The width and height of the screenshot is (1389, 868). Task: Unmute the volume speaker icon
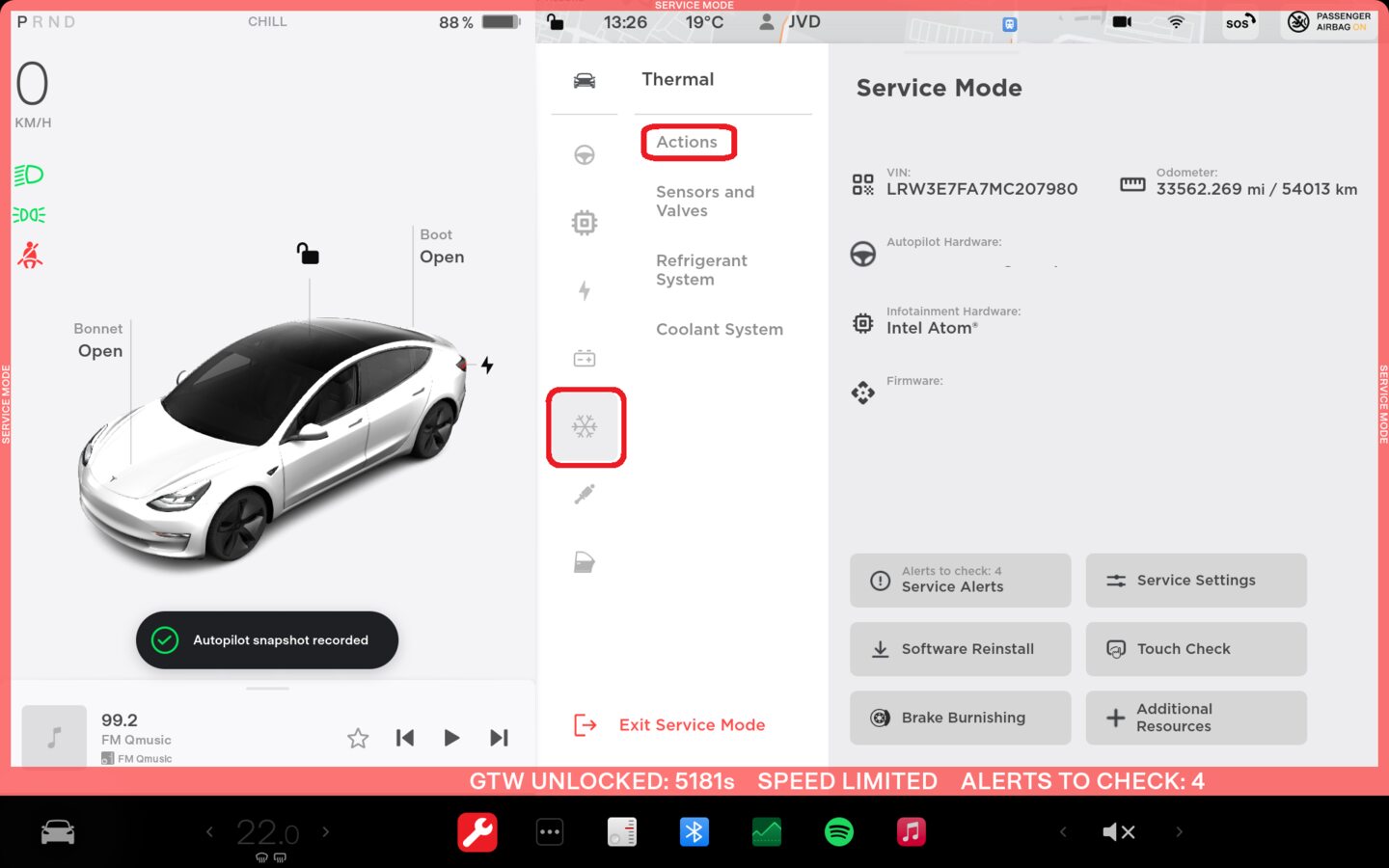pyautogui.click(x=1118, y=831)
